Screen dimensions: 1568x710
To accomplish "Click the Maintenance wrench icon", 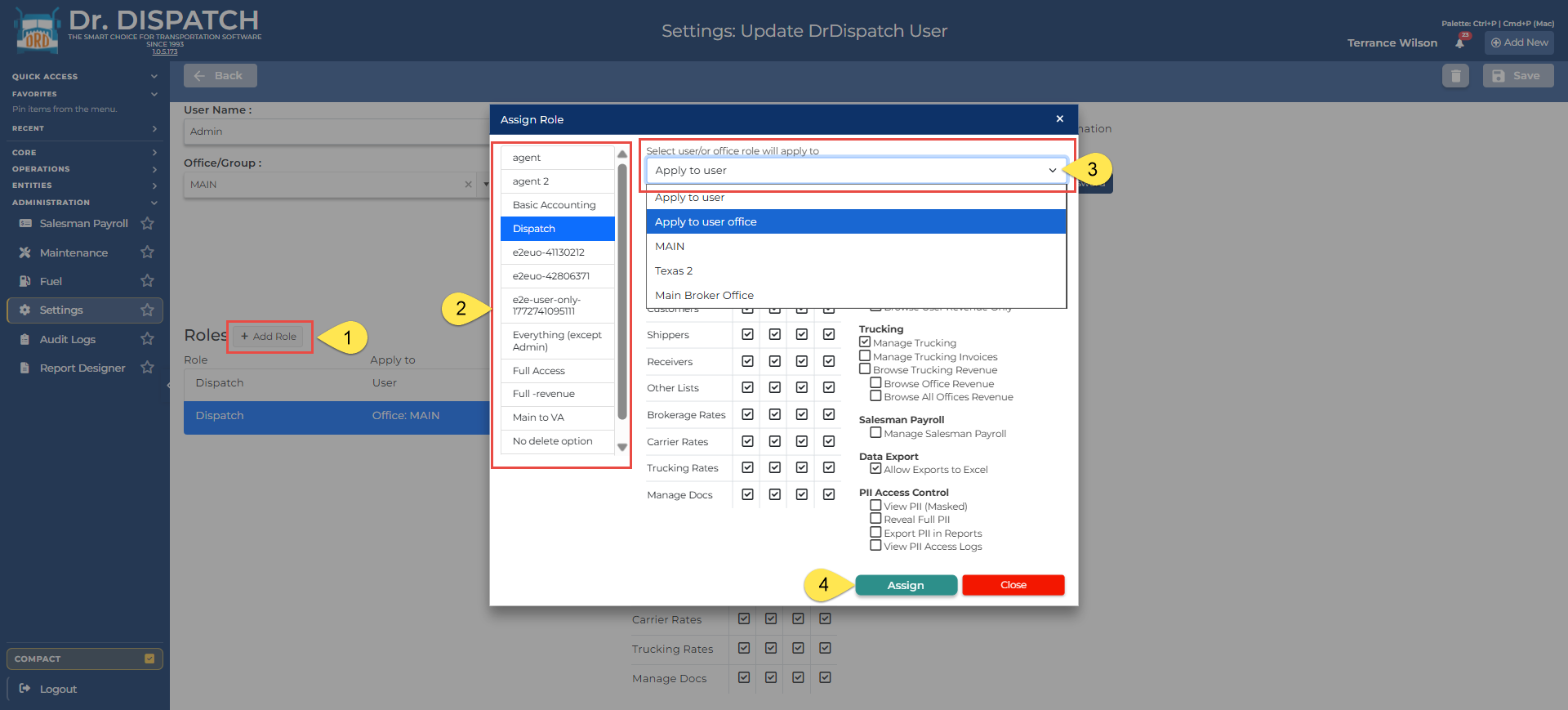I will coord(25,252).
